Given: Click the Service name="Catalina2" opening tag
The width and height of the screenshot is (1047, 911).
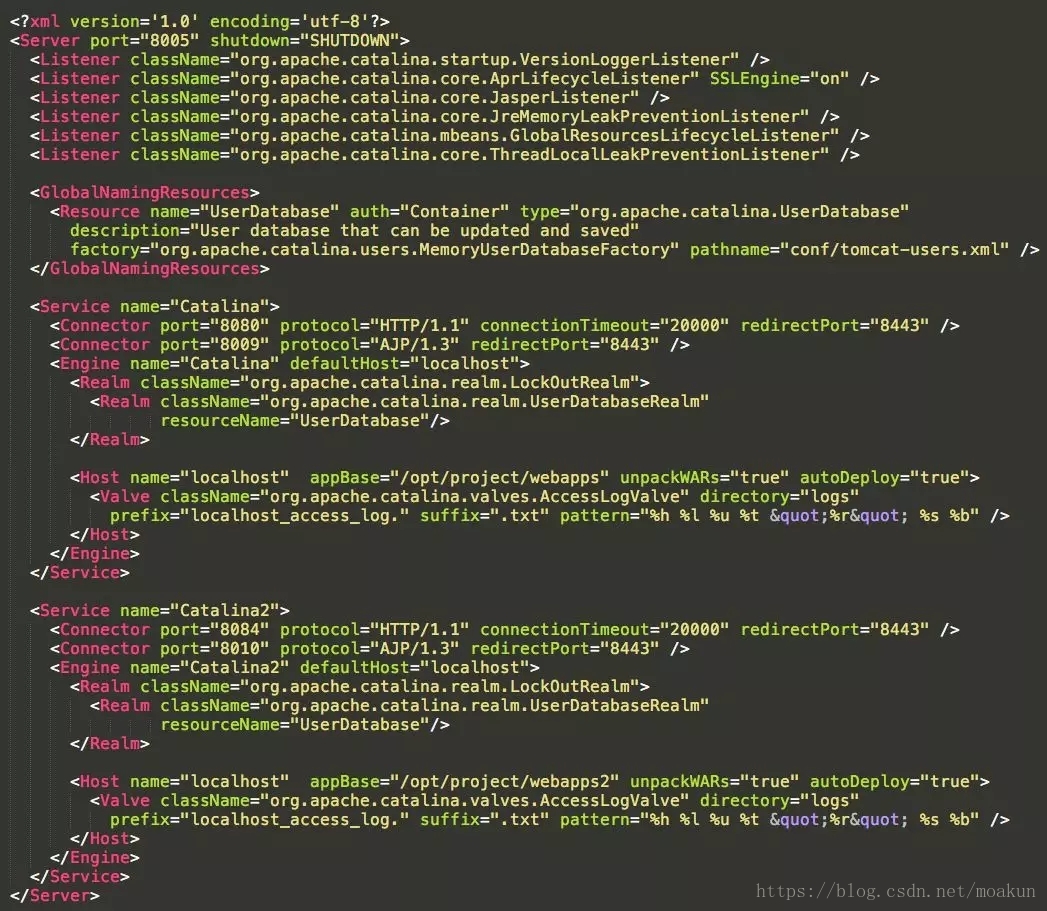Looking at the screenshot, I should (160, 610).
